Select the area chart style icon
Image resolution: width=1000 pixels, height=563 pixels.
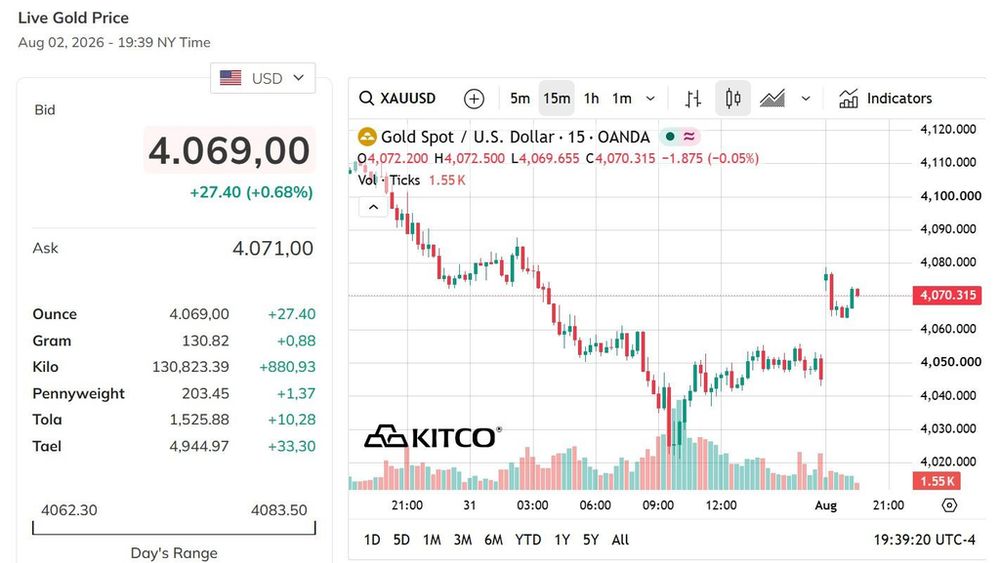pos(772,98)
